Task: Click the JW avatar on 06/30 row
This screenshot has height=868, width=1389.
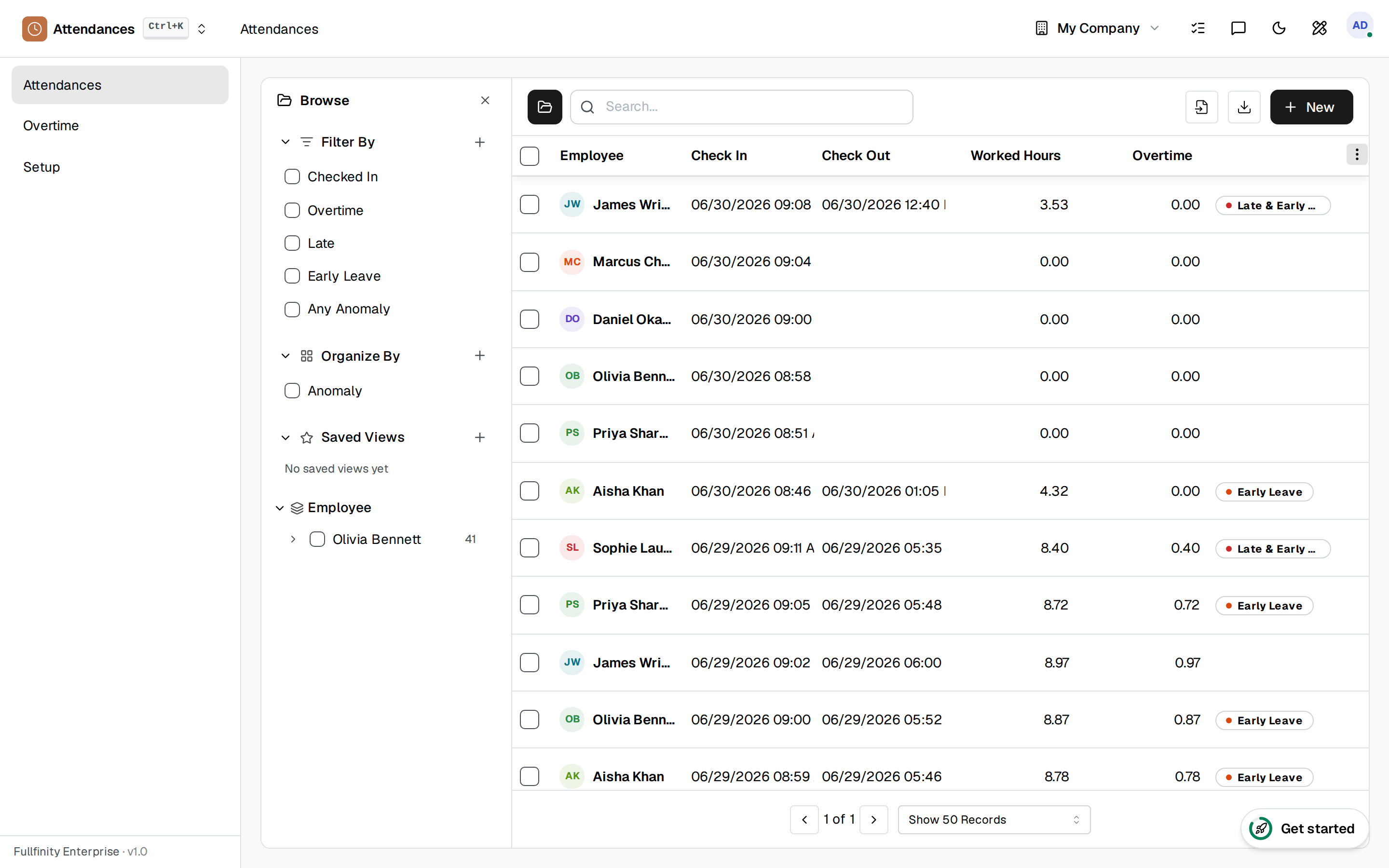Action: [572, 204]
